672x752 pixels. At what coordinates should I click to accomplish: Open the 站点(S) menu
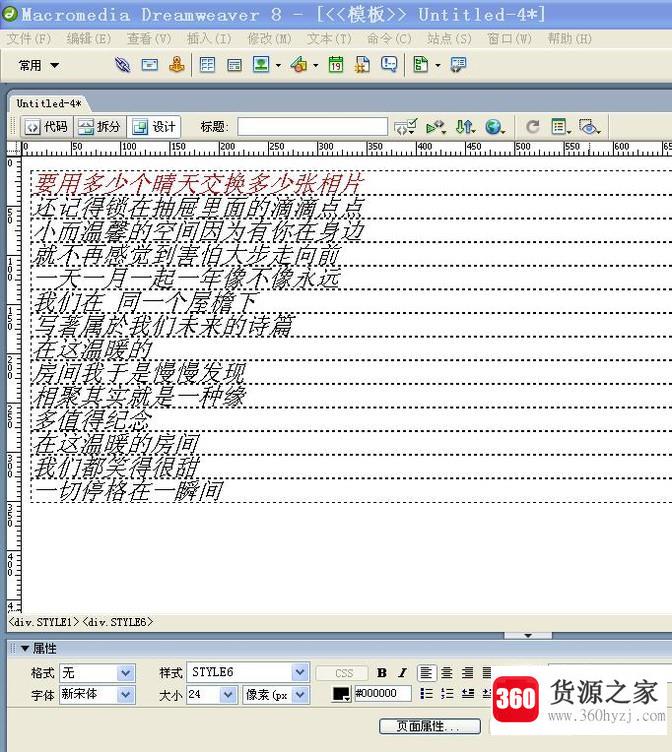pos(449,39)
